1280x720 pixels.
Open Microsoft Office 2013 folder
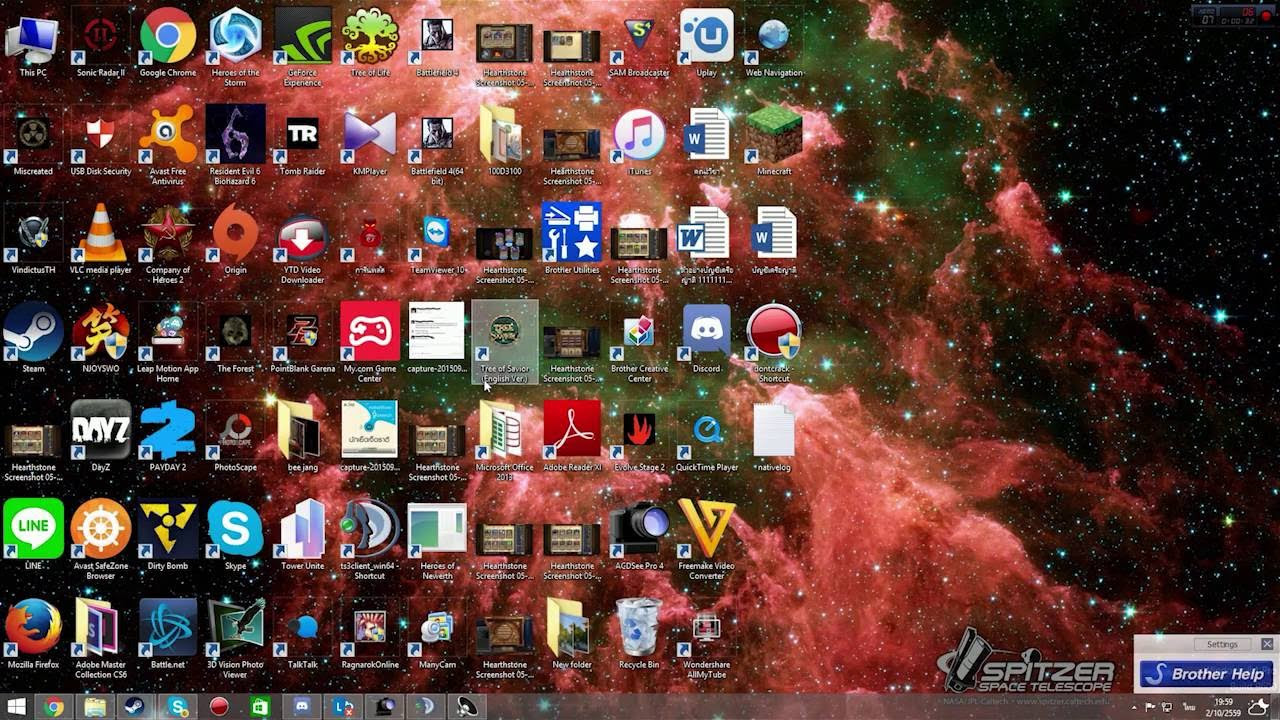coord(504,430)
